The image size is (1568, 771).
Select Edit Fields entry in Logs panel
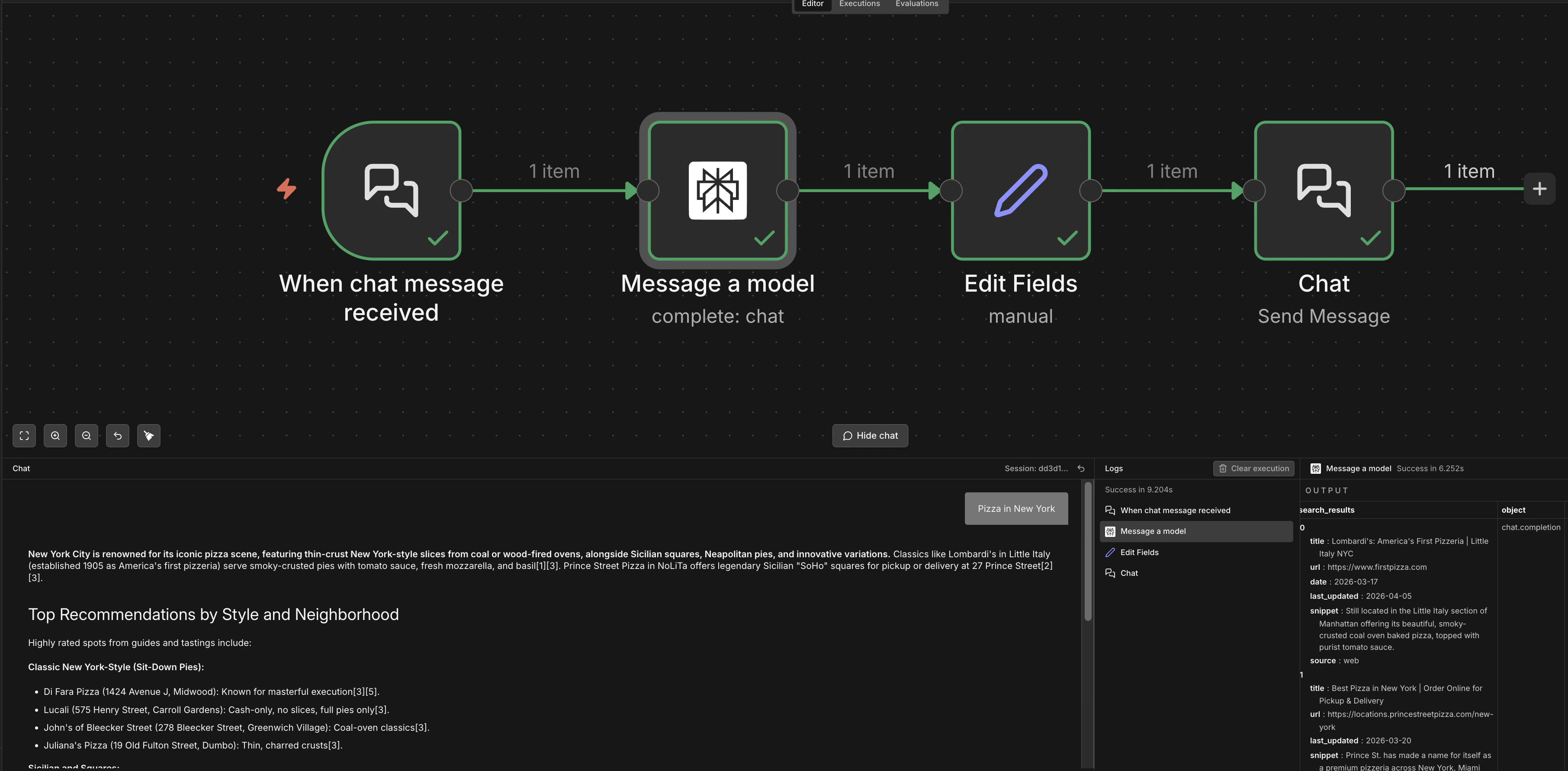coord(1139,552)
